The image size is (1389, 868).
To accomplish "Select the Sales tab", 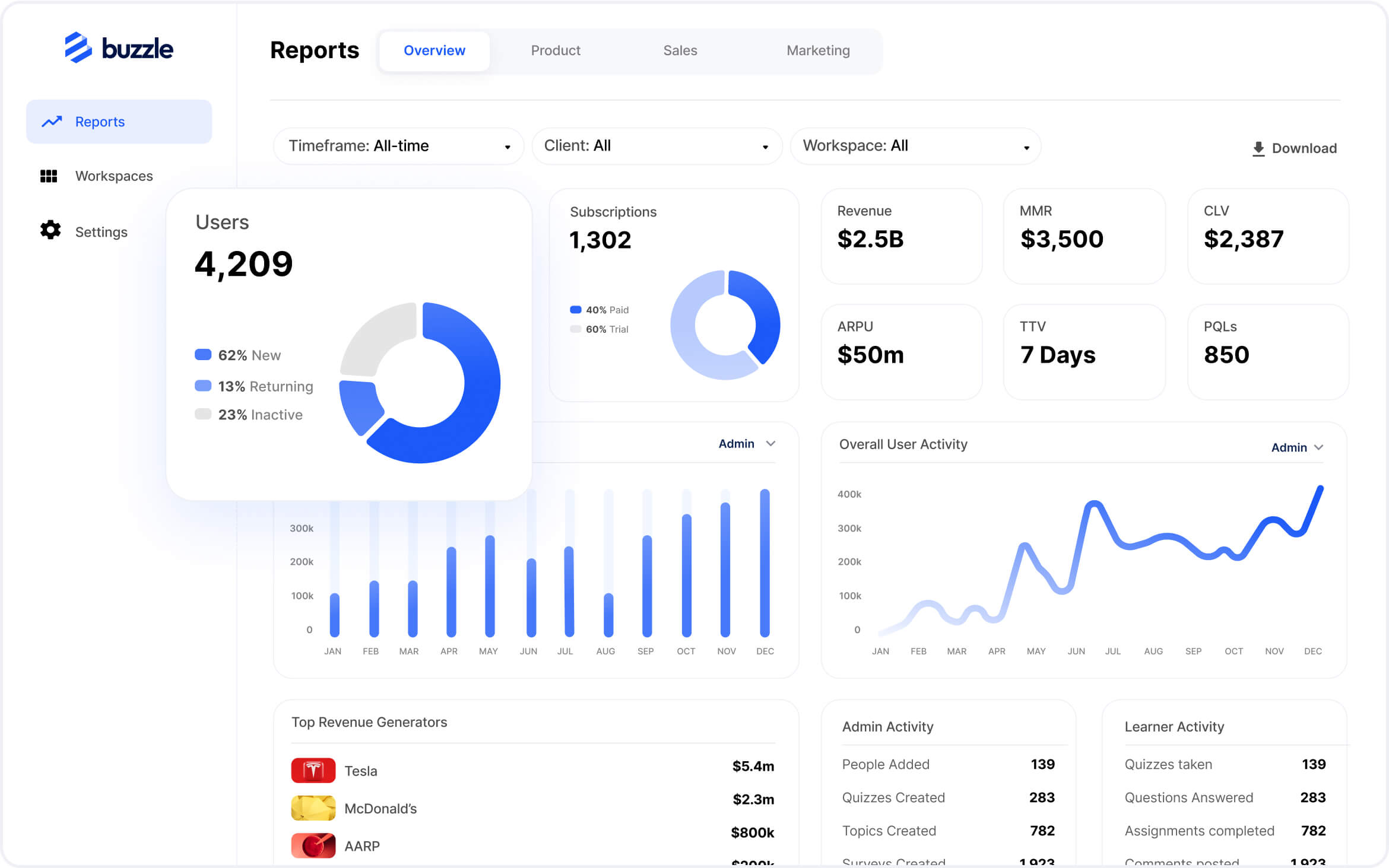I will point(680,50).
